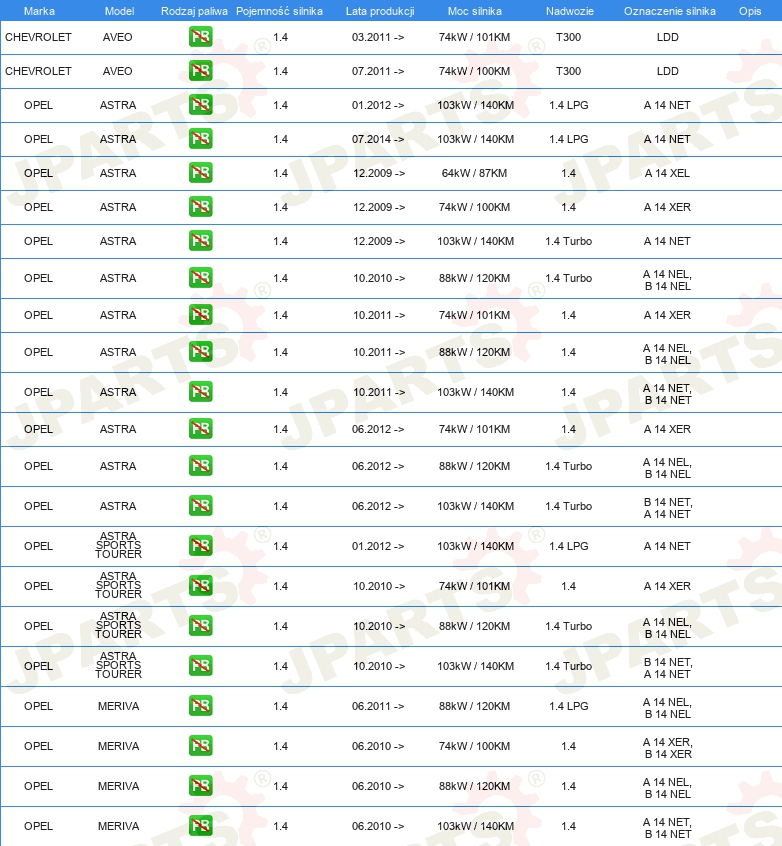782x846 pixels.
Task: Click the 'A 14 XEL' engine code cell
Action: coord(667,173)
